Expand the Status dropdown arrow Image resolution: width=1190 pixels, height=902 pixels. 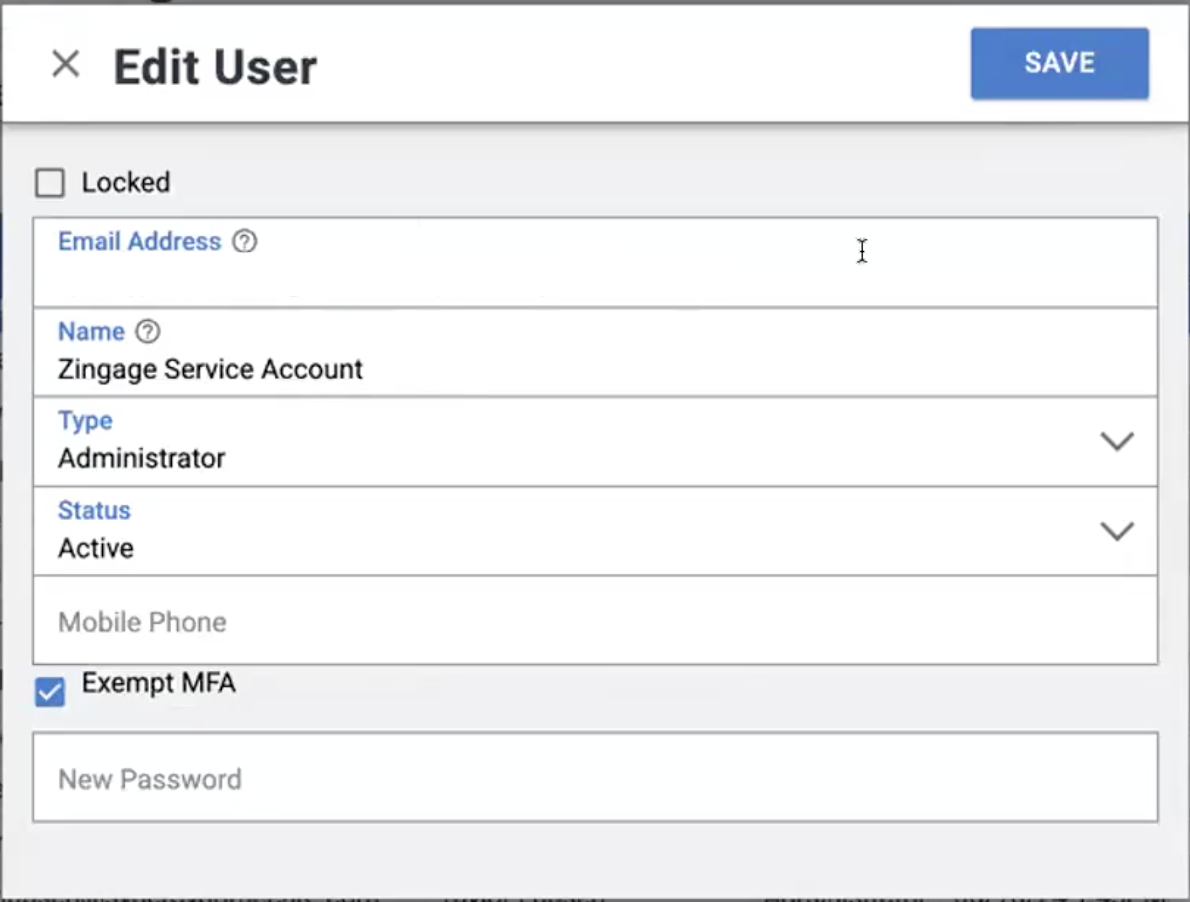(1117, 530)
